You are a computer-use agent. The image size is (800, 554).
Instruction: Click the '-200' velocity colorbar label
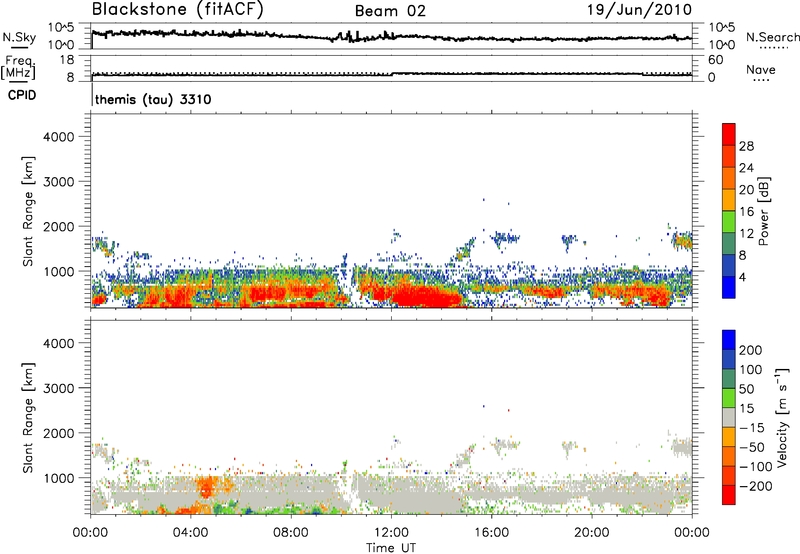(x=756, y=486)
